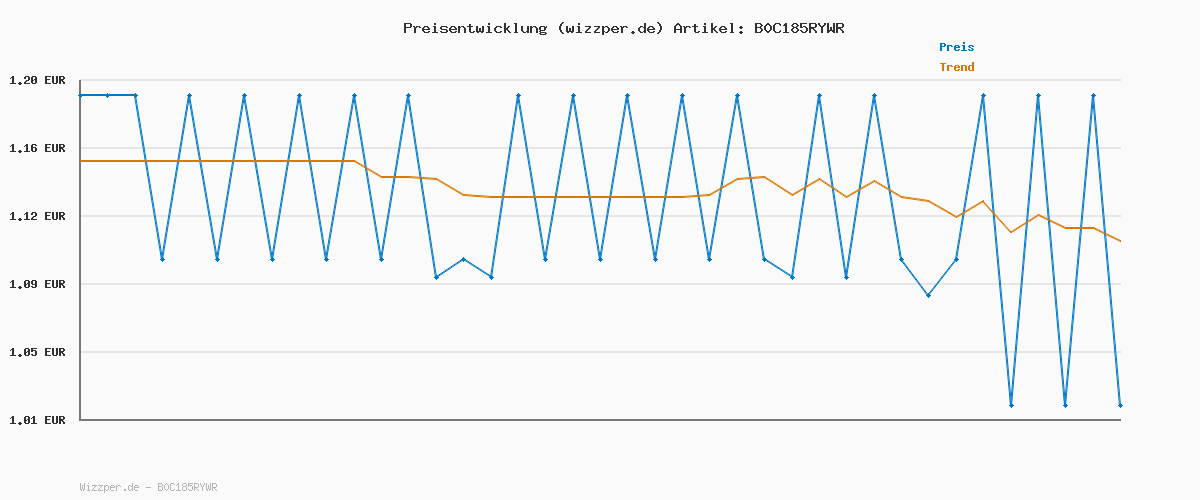The height and width of the screenshot is (500, 1200).
Task: Click the first blue price point at far left
Action: (x=81, y=95)
